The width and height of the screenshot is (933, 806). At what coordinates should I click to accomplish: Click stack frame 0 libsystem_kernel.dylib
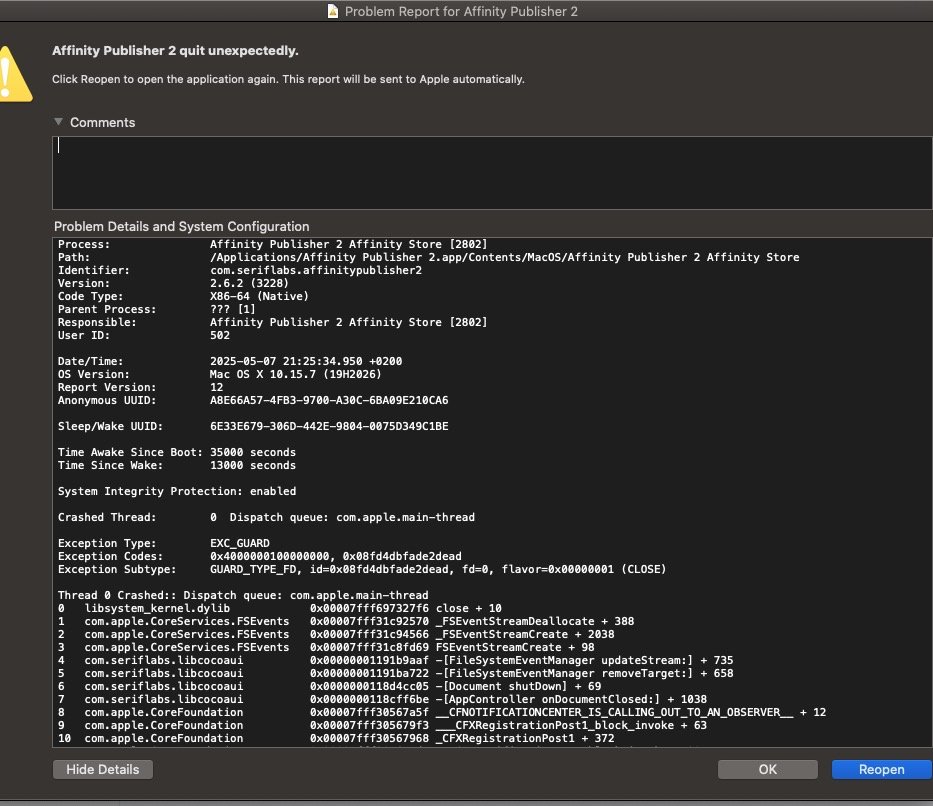pyautogui.click(x=280, y=609)
